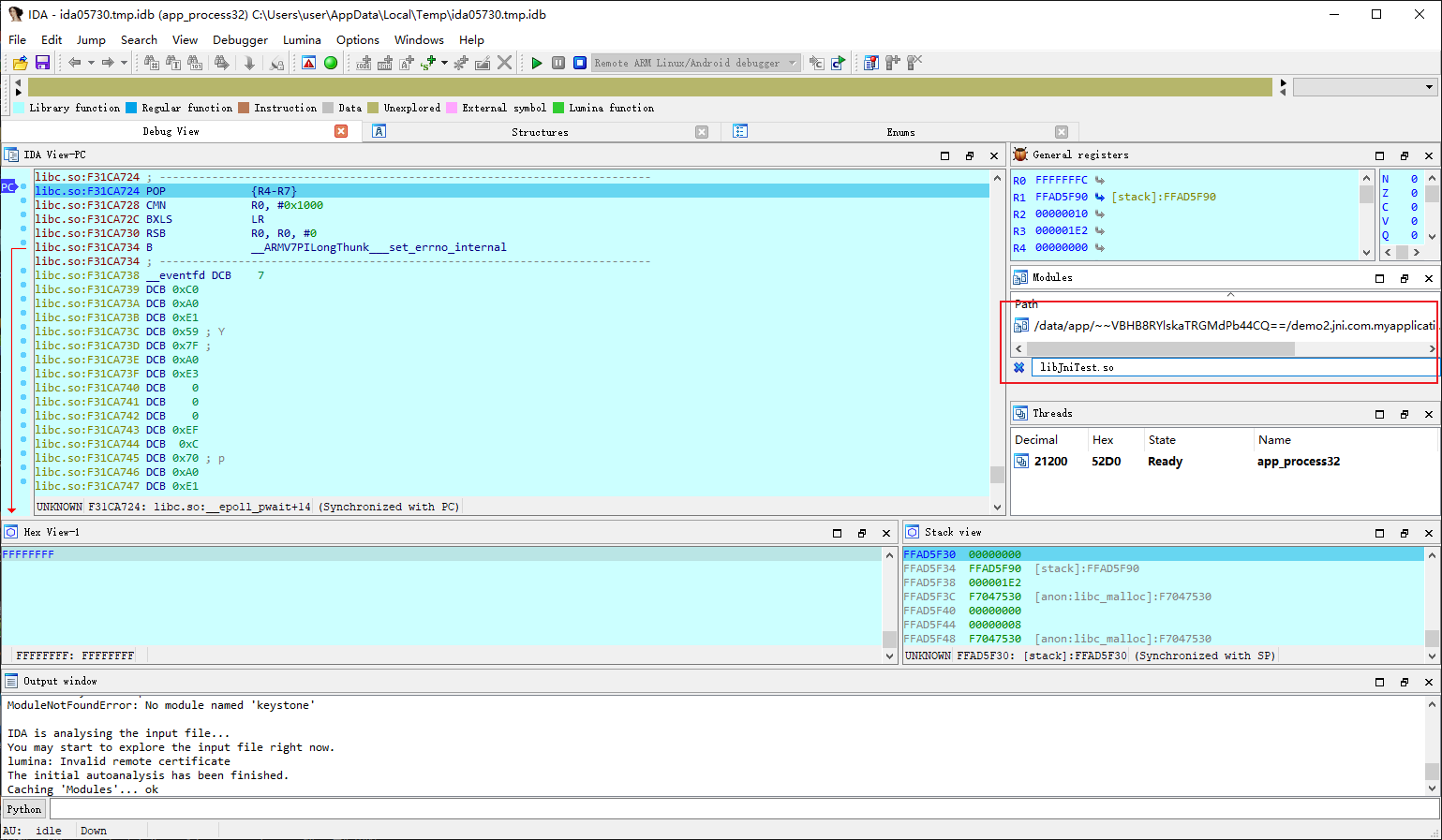The image size is (1442, 840).
Task: Open the Debugger menu
Action: pyautogui.click(x=240, y=39)
